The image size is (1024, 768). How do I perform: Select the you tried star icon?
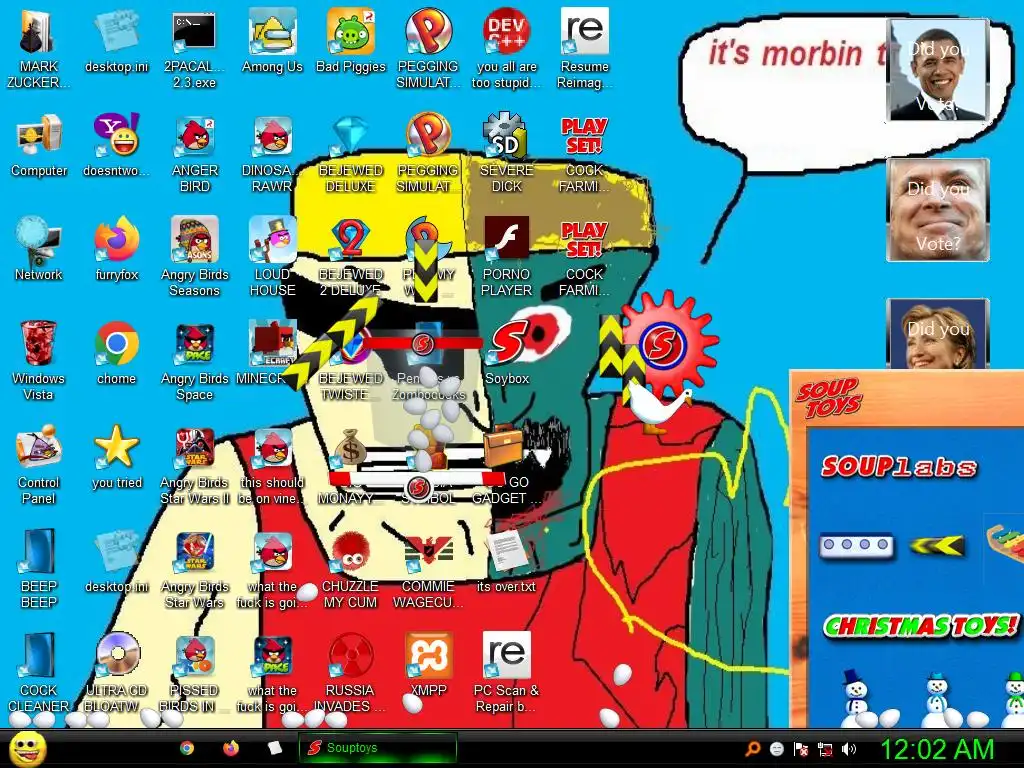[x=116, y=456]
